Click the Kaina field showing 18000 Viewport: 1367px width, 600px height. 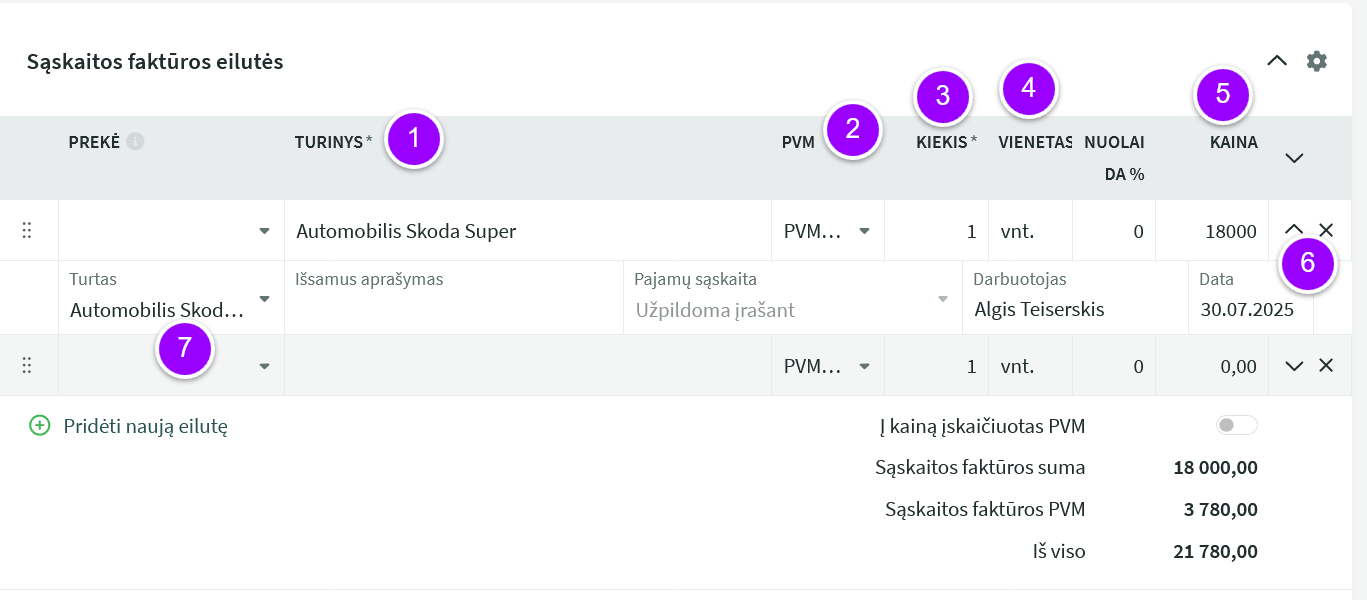tap(1213, 231)
